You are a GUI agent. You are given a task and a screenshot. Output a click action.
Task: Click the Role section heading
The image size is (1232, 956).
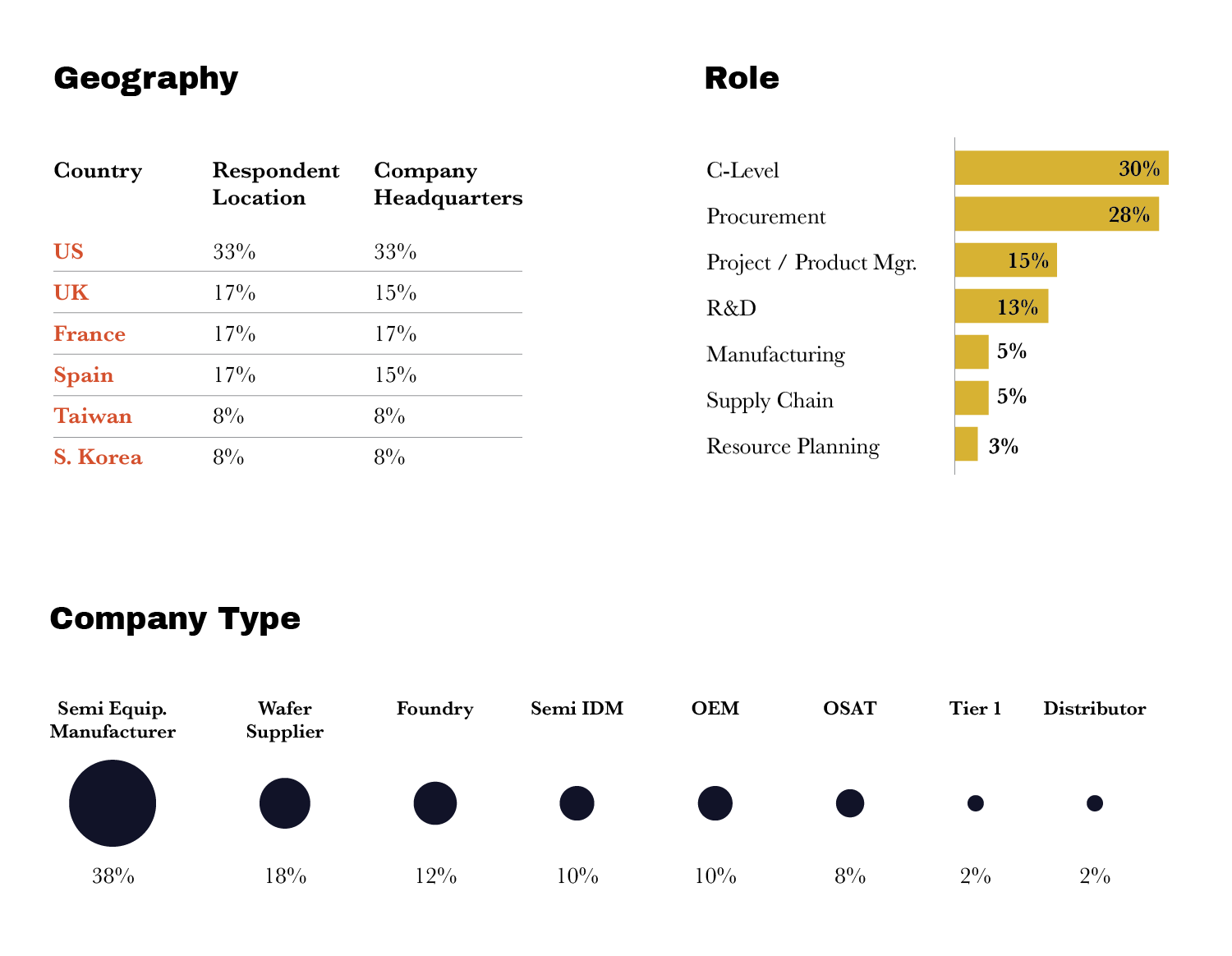tap(742, 78)
